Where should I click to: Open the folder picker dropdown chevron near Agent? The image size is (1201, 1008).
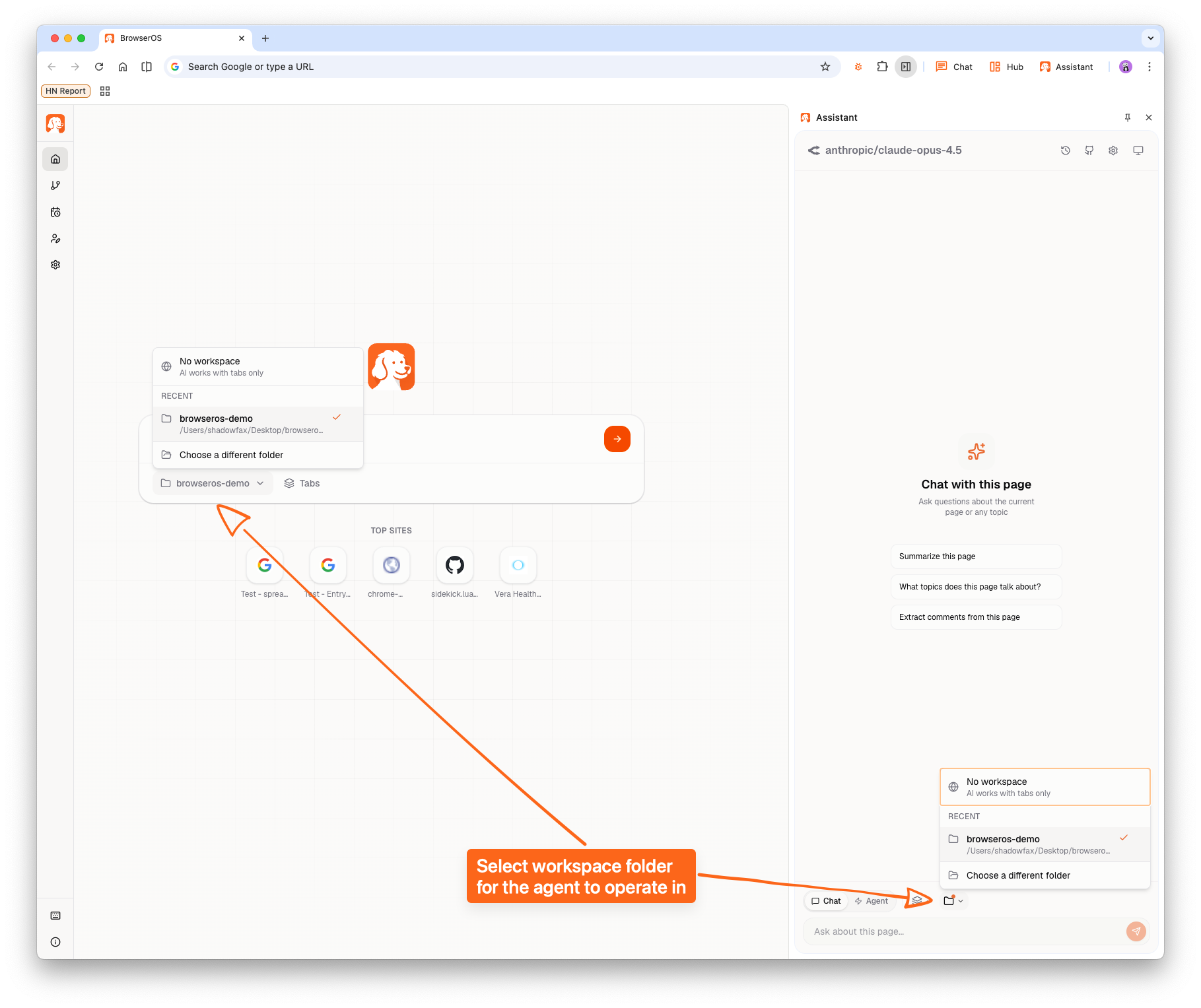960,900
